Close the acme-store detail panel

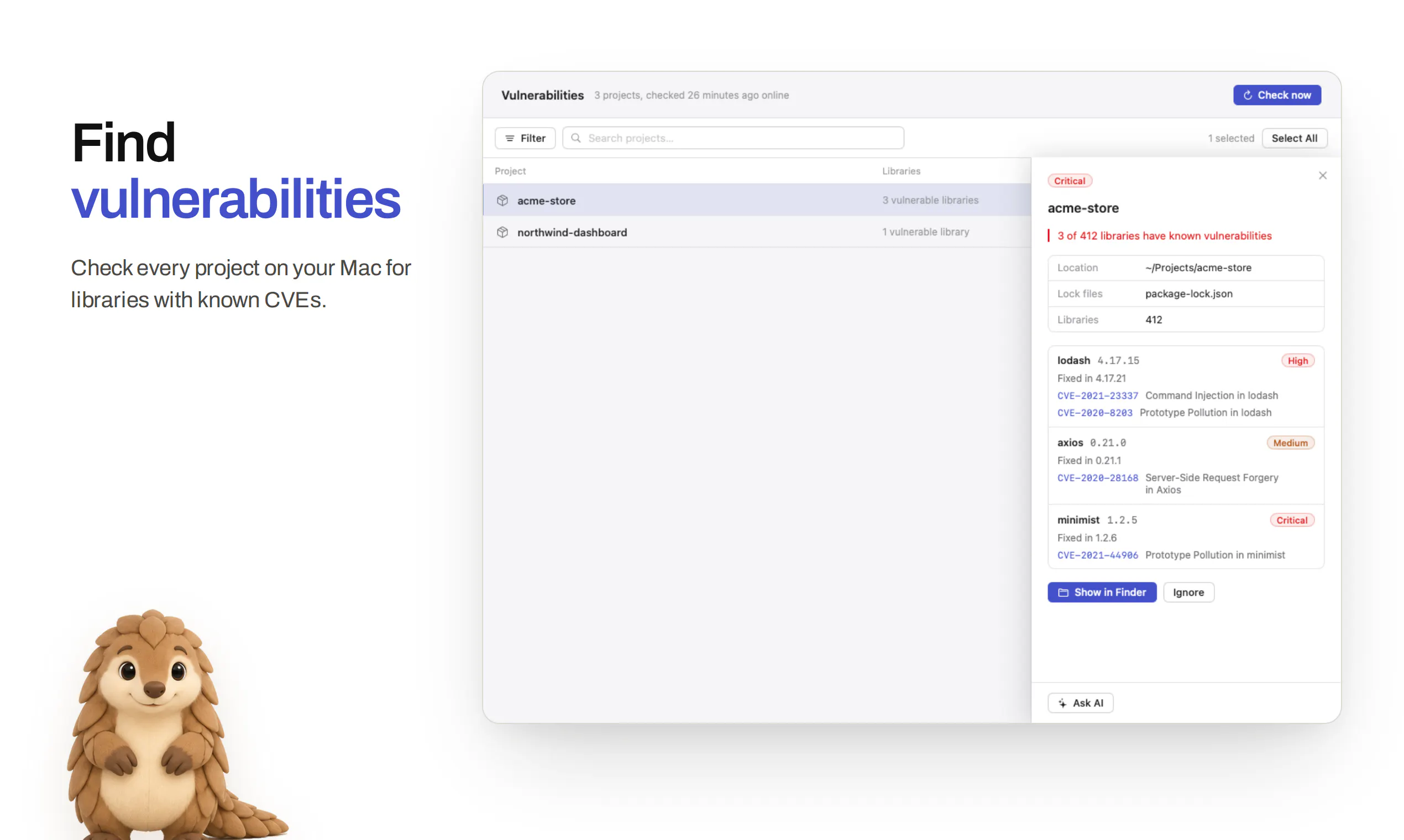pos(1323,176)
